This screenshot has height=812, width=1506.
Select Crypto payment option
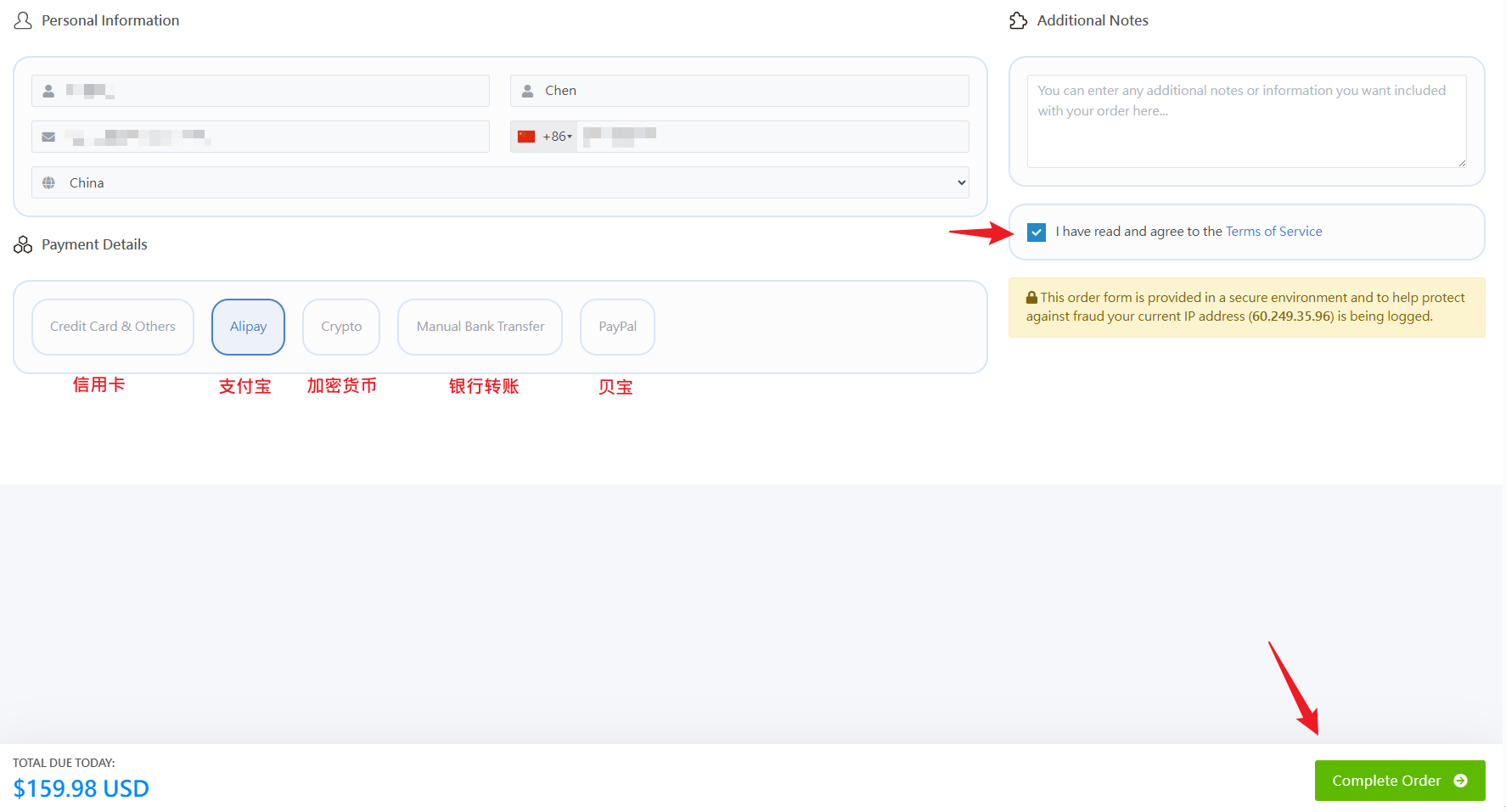click(x=341, y=327)
